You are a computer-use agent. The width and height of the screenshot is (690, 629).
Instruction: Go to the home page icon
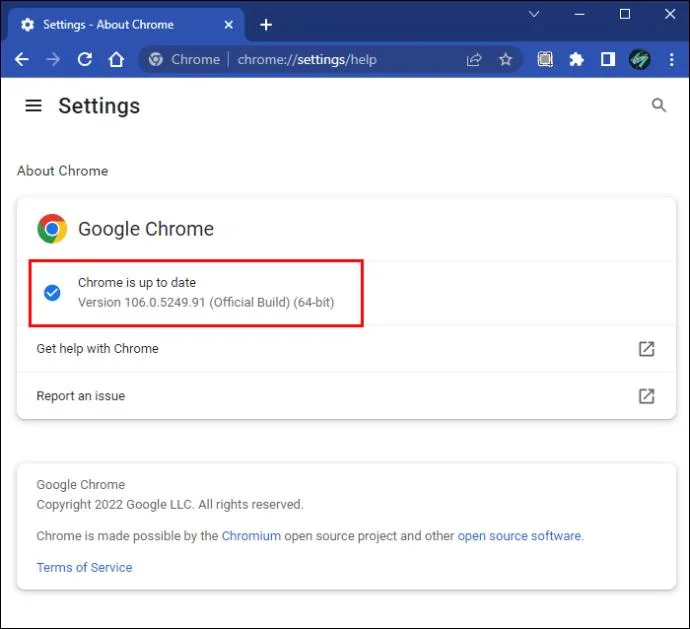116,60
